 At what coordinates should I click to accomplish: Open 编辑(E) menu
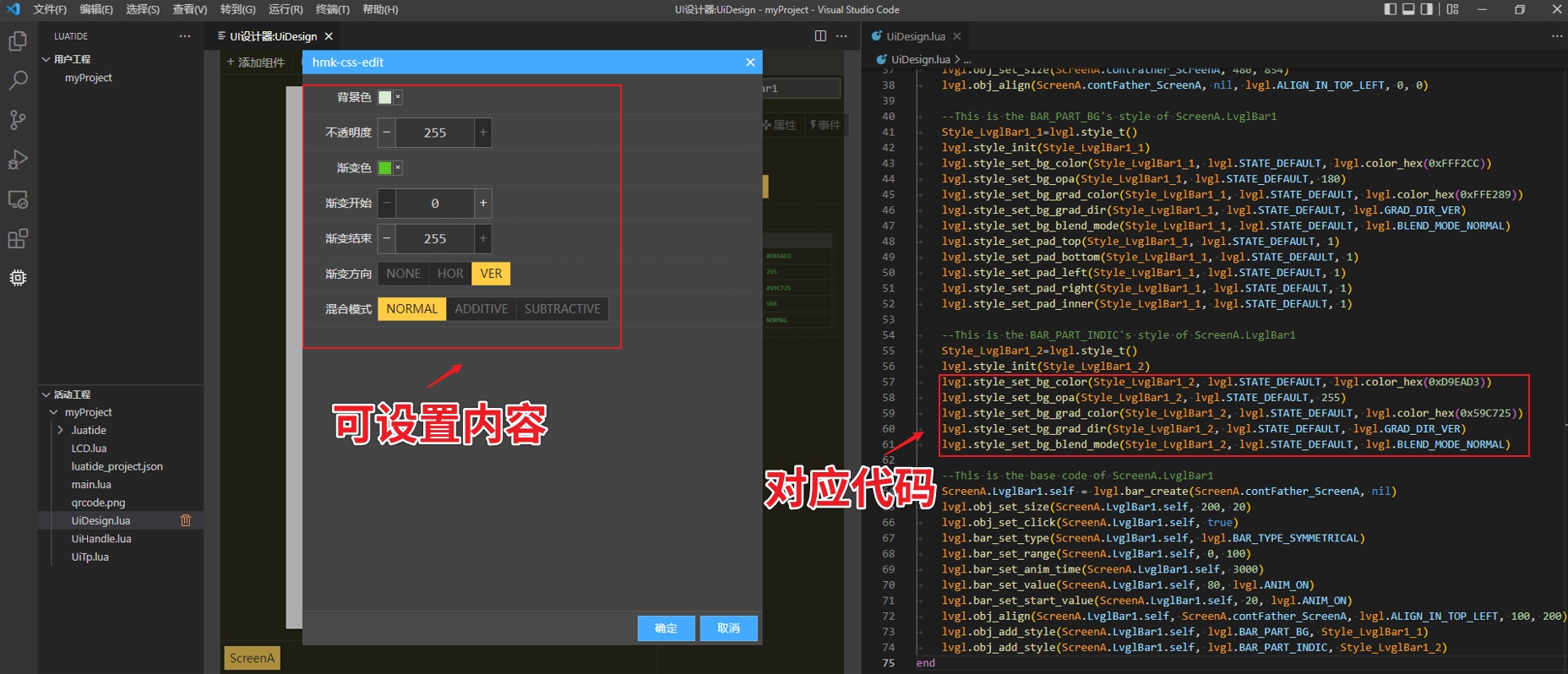click(x=96, y=9)
